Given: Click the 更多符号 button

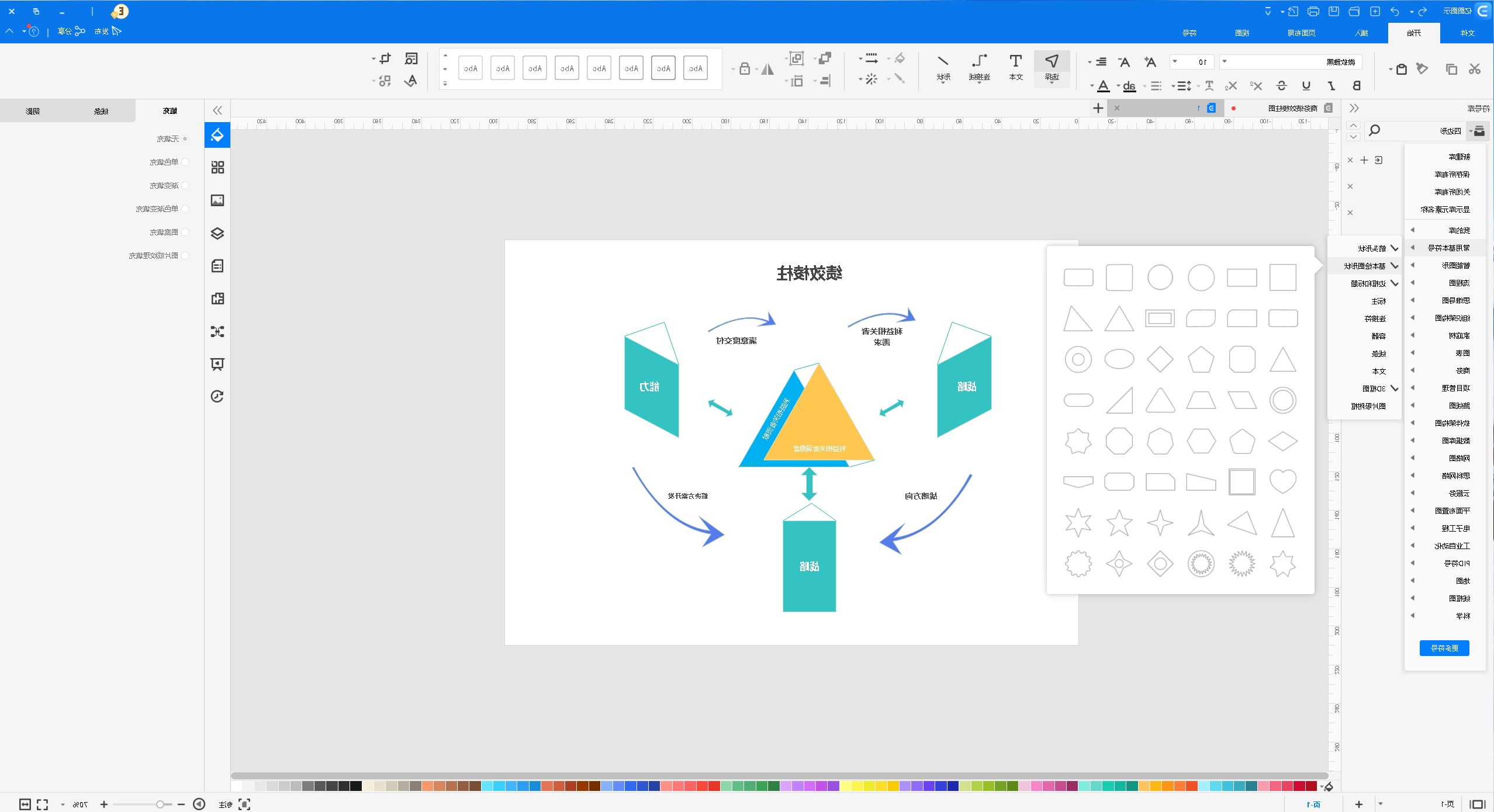Looking at the screenshot, I should (x=1444, y=648).
